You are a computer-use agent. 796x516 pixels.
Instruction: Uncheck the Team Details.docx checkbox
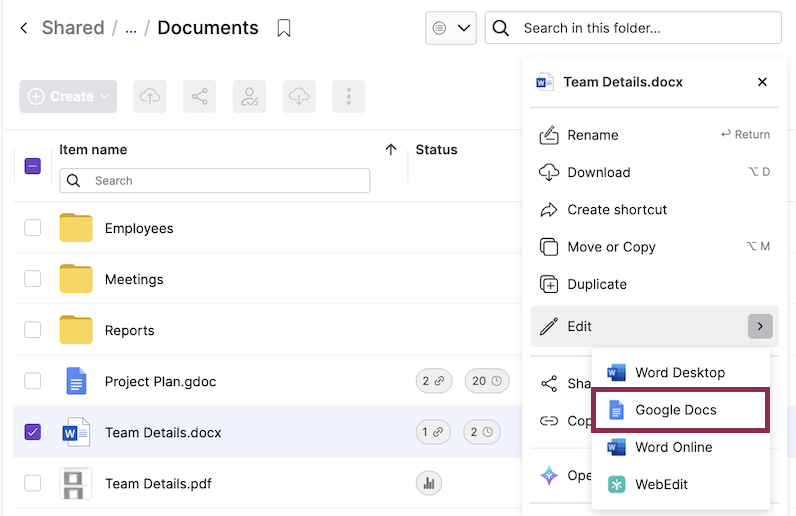(x=33, y=433)
